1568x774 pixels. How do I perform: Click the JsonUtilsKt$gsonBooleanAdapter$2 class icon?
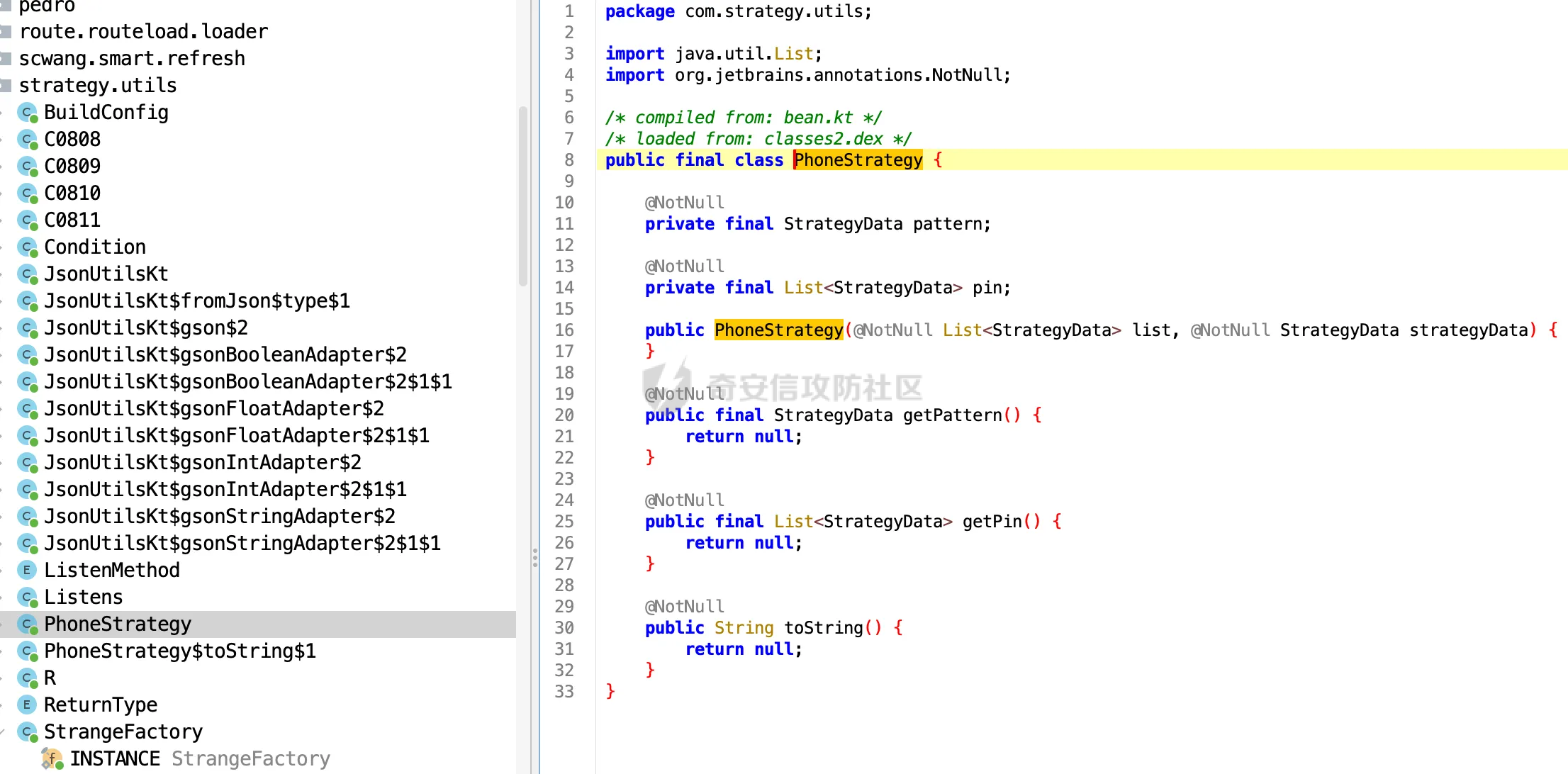click(x=28, y=355)
